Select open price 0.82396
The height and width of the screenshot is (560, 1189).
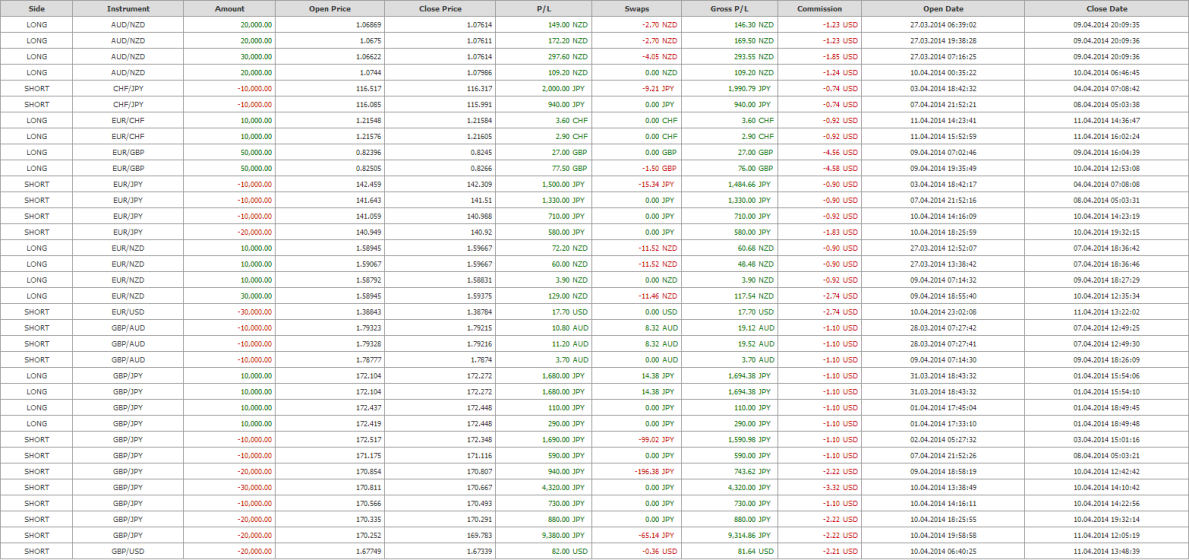pos(368,152)
